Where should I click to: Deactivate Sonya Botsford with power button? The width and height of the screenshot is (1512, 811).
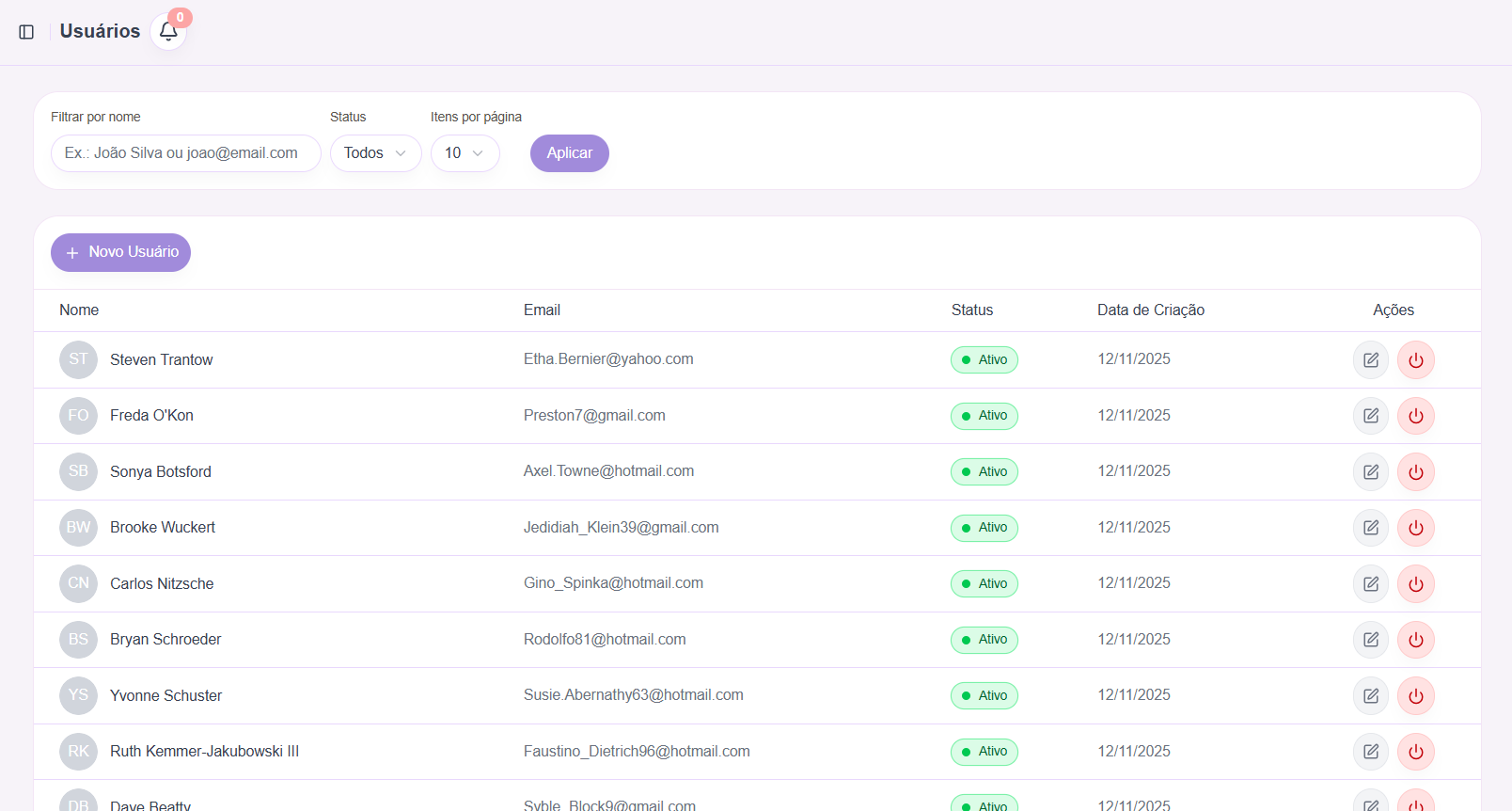(1415, 472)
